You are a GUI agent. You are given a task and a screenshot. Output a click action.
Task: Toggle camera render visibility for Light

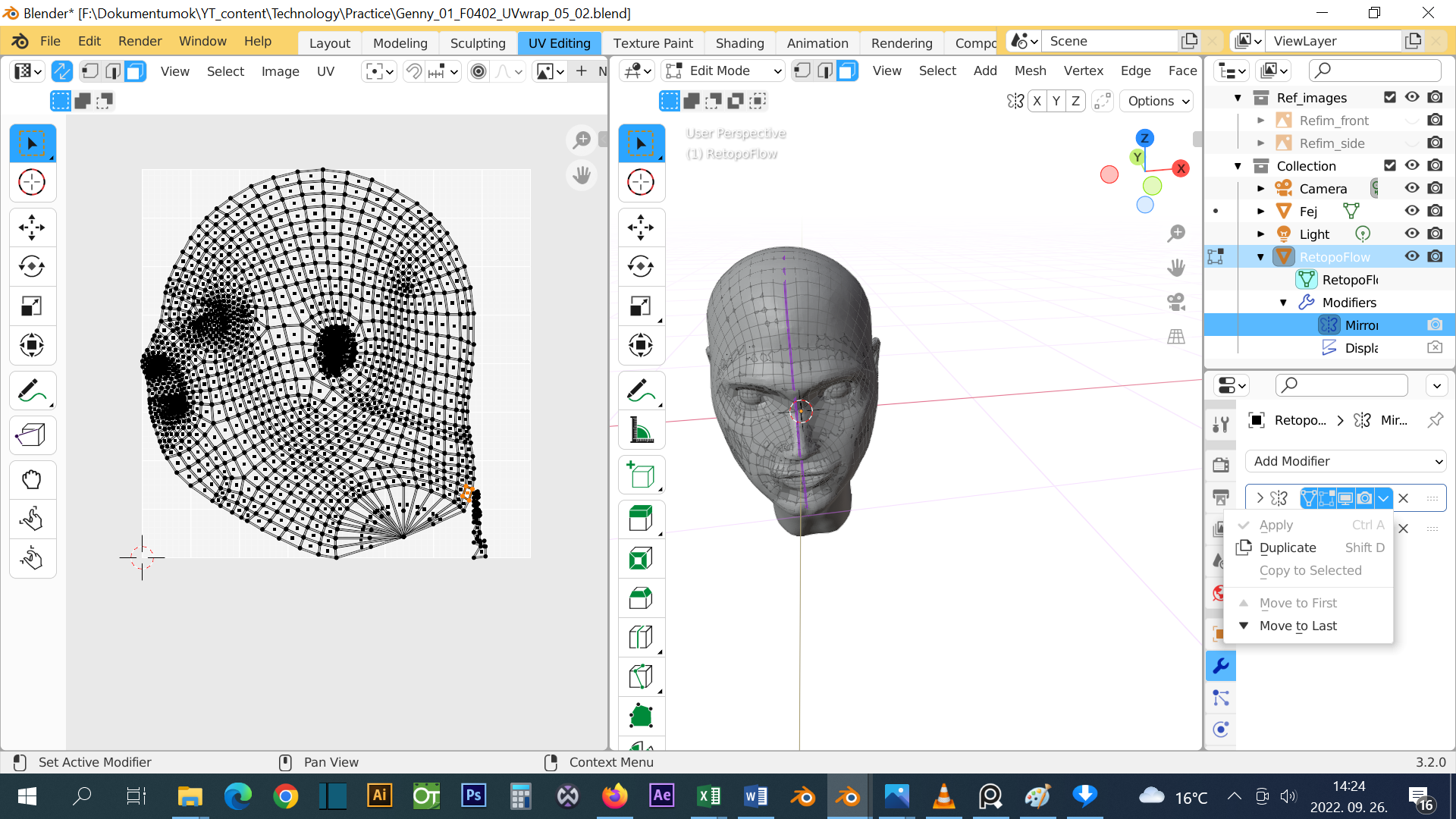(1437, 234)
